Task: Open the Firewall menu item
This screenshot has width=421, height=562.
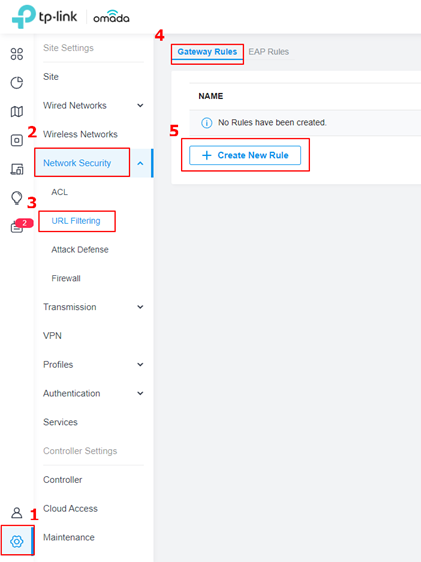Action: click(66, 278)
